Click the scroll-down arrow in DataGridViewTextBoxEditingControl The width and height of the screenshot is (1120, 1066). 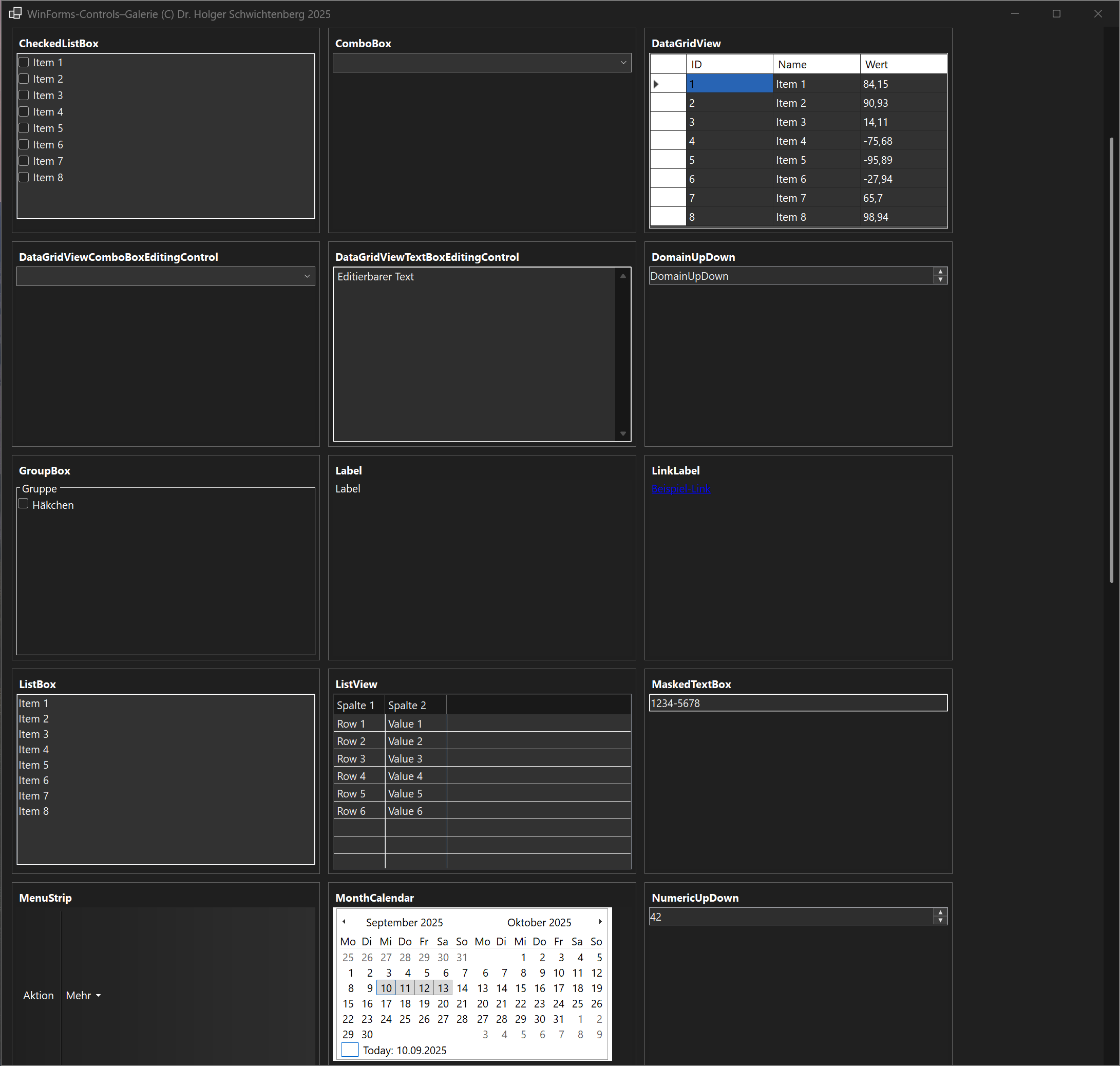coord(623,433)
